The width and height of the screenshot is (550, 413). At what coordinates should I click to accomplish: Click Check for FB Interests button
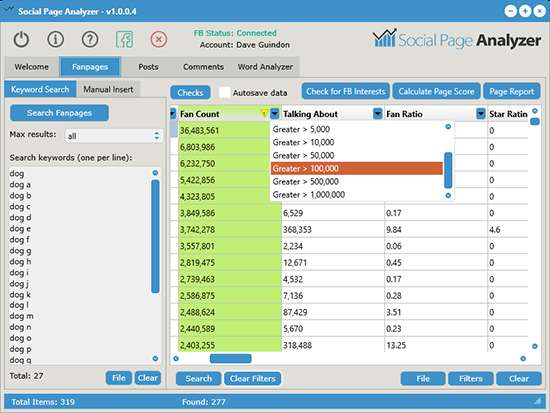[346, 91]
